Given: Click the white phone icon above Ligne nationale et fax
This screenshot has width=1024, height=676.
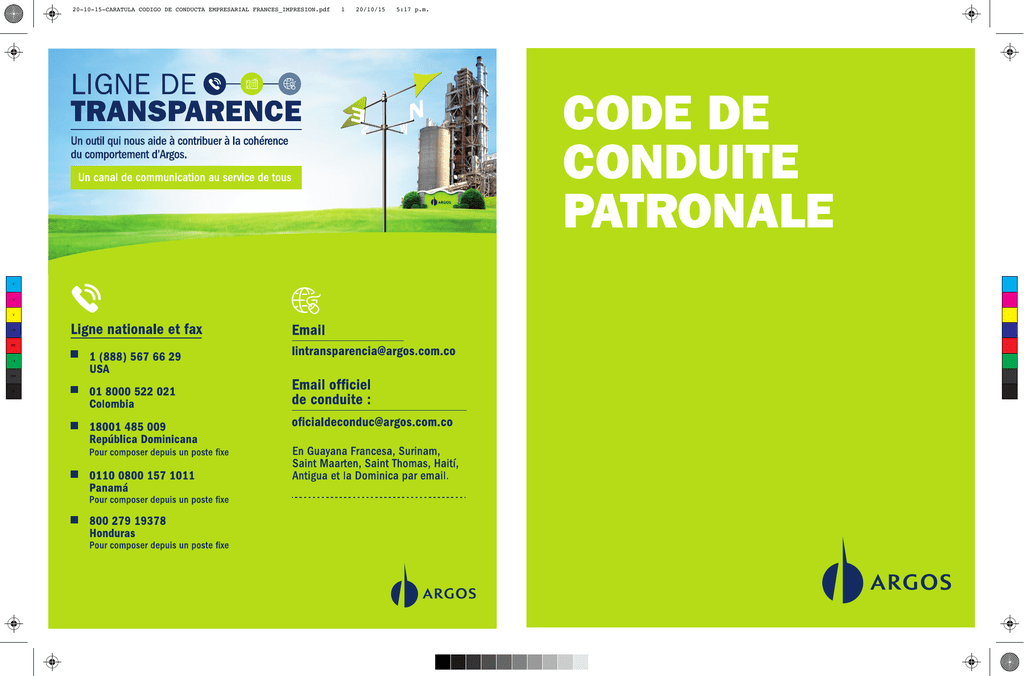Looking at the screenshot, I should 86,298.
